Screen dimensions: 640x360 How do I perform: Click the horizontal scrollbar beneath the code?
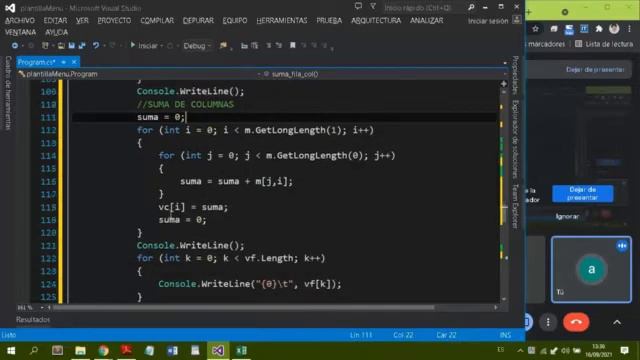[244, 307]
